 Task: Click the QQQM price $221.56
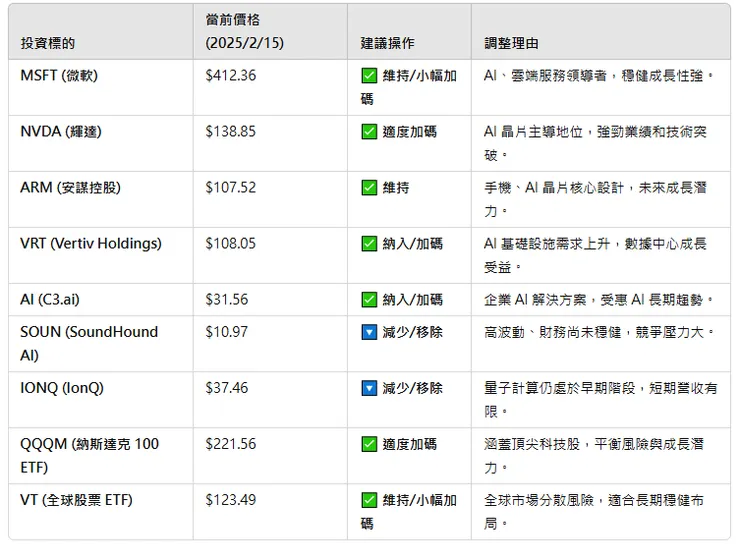click(x=230, y=443)
